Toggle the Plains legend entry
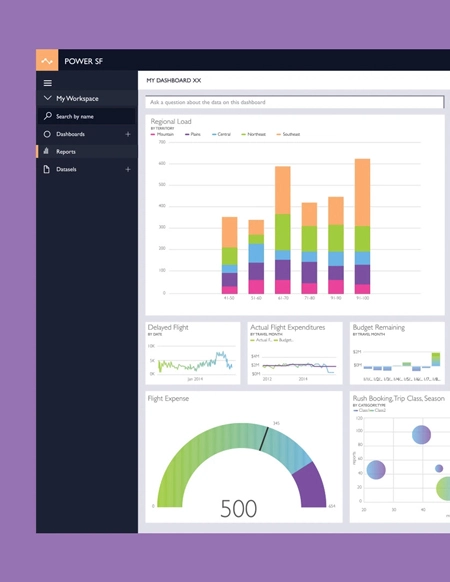Image resolution: width=450 pixels, height=582 pixels. coord(193,134)
